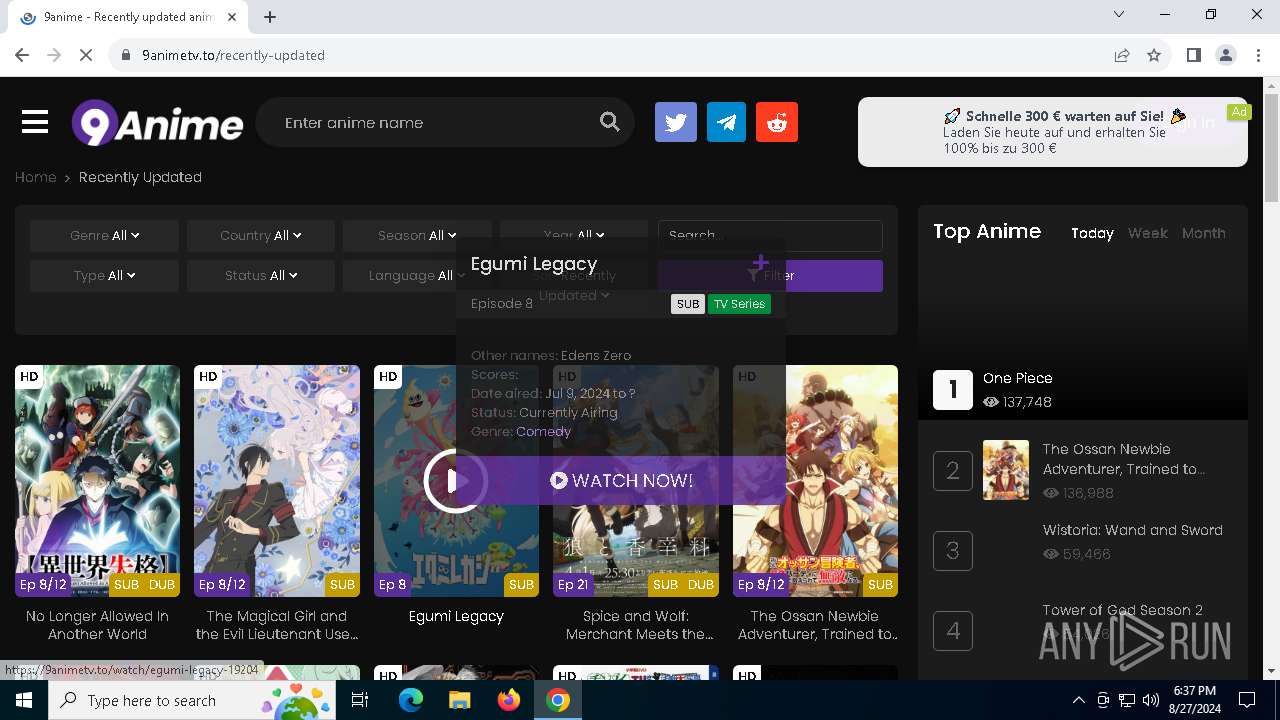Select the Month tab in Top Anime
This screenshot has width=1280, height=720.
click(1203, 233)
